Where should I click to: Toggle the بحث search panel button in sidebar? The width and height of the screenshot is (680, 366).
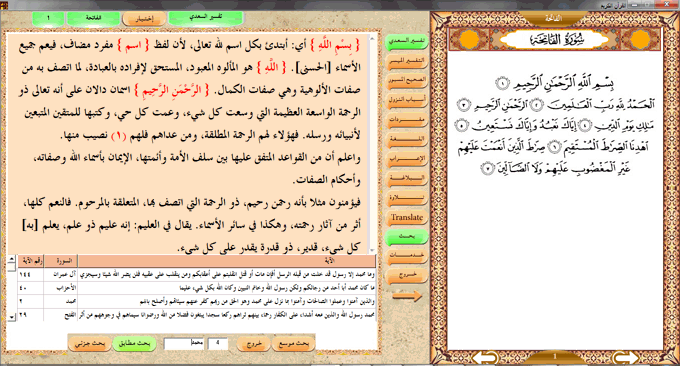(406, 236)
